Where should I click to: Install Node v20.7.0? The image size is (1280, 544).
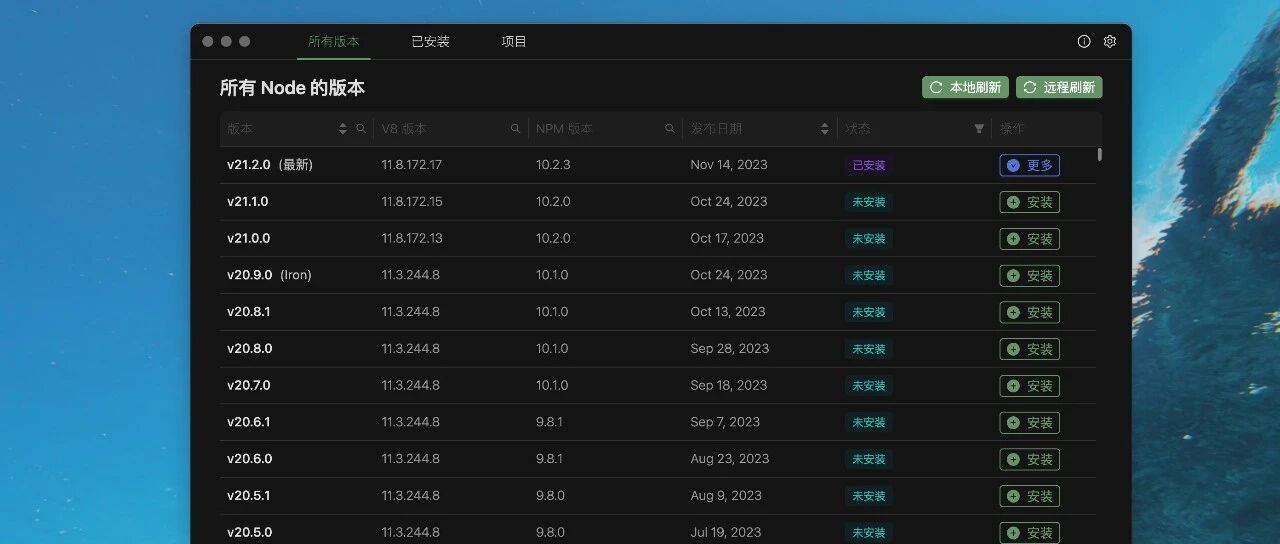point(1030,385)
